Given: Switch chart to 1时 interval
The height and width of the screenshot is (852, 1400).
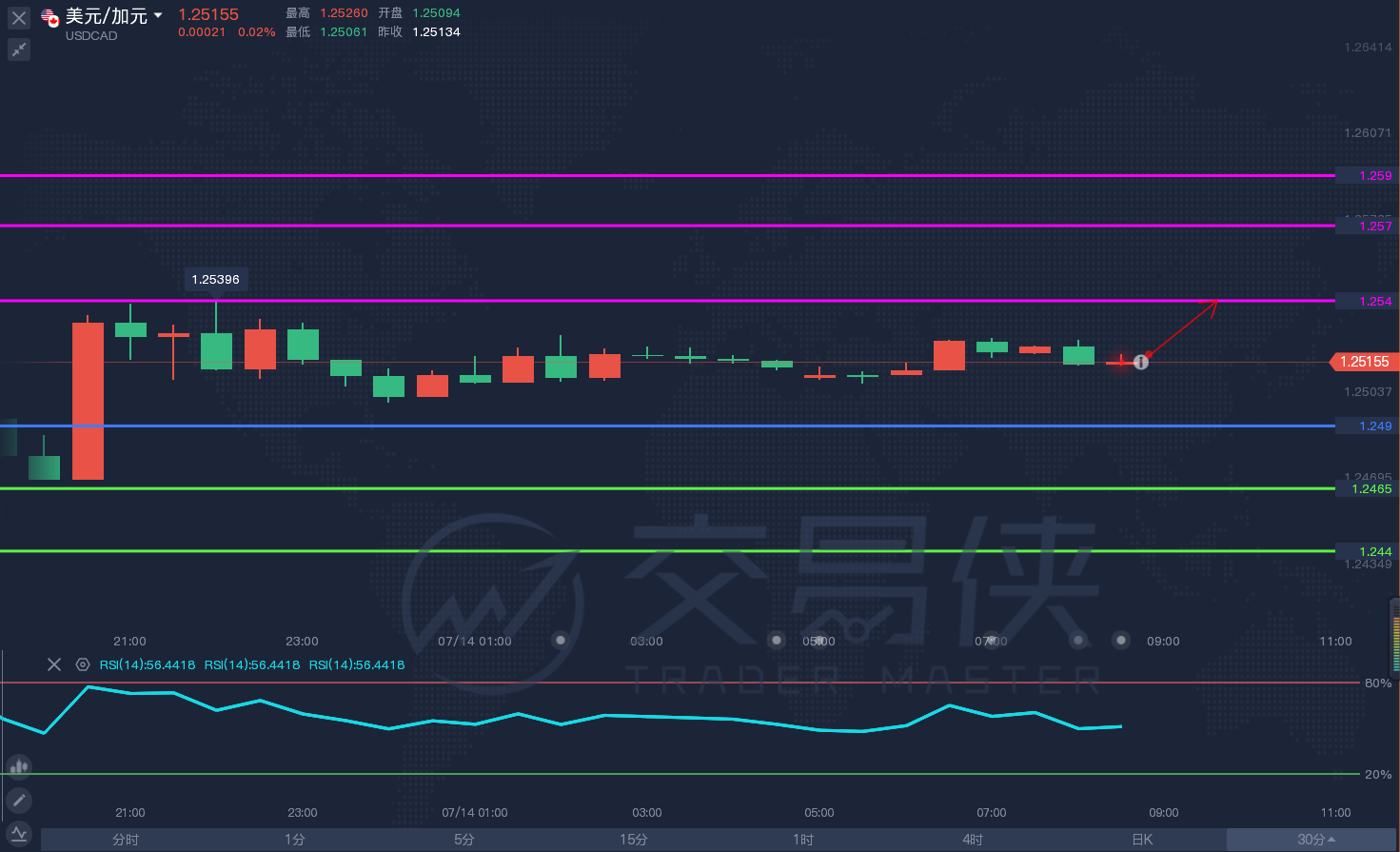Looking at the screenshot, I should [803, 840].
